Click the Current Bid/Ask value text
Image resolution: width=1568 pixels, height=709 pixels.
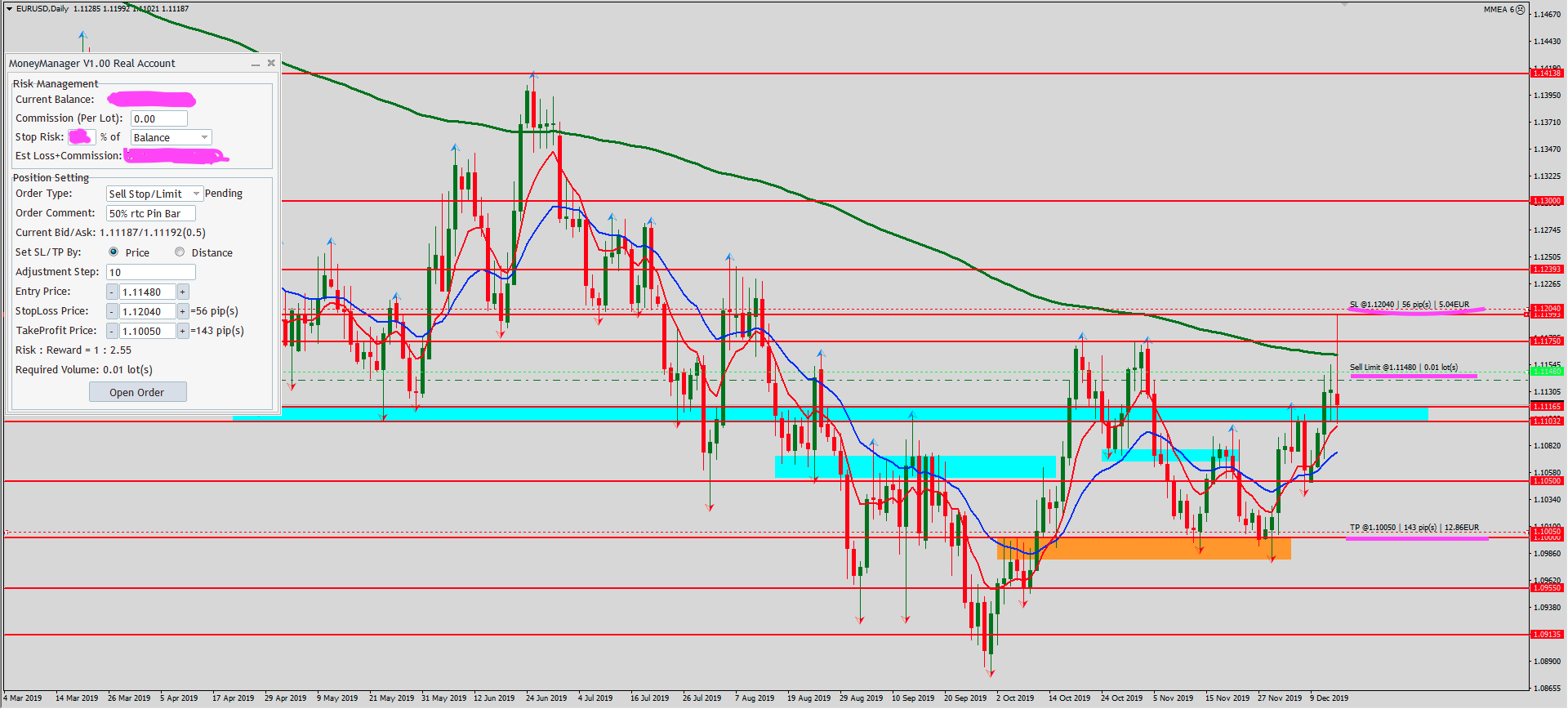point(153,232)
